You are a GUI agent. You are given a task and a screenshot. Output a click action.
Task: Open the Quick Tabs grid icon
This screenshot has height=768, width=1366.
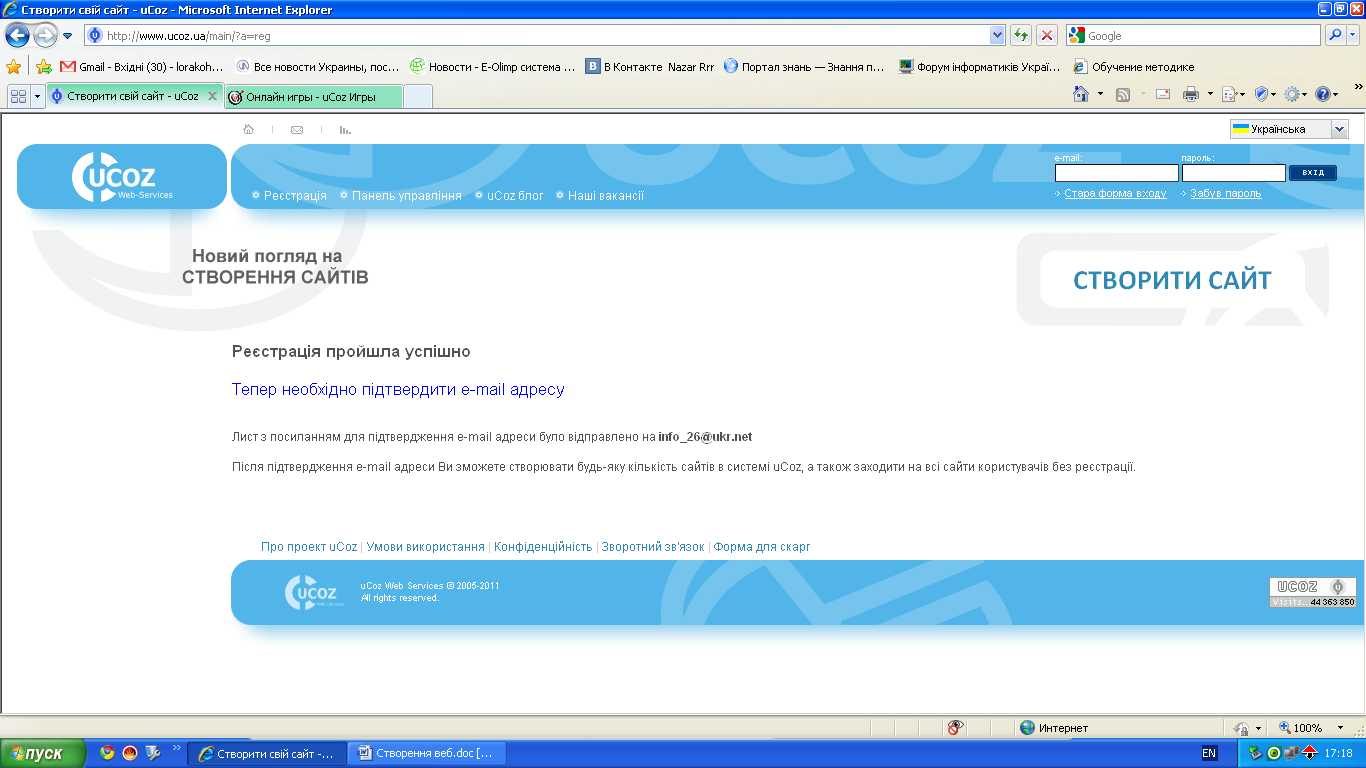(x=18, y=96)
